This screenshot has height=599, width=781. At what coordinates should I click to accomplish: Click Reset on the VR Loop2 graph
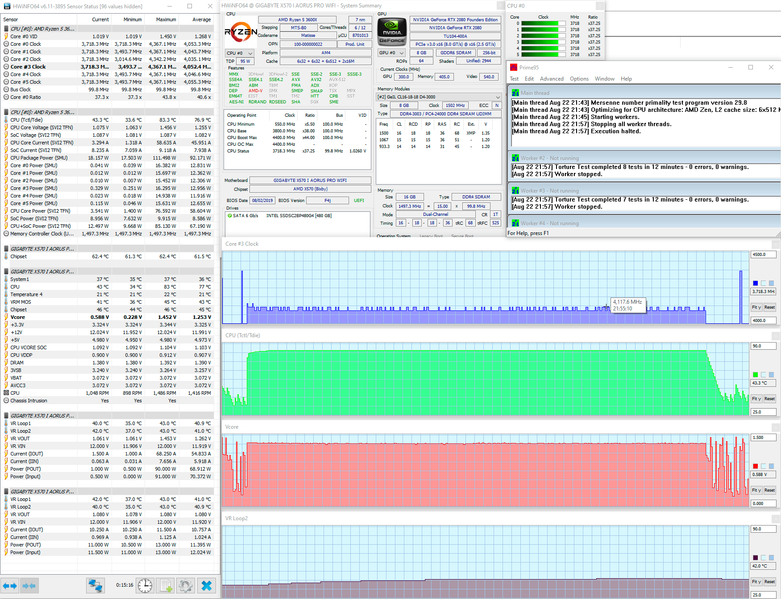tap(770, 582)
